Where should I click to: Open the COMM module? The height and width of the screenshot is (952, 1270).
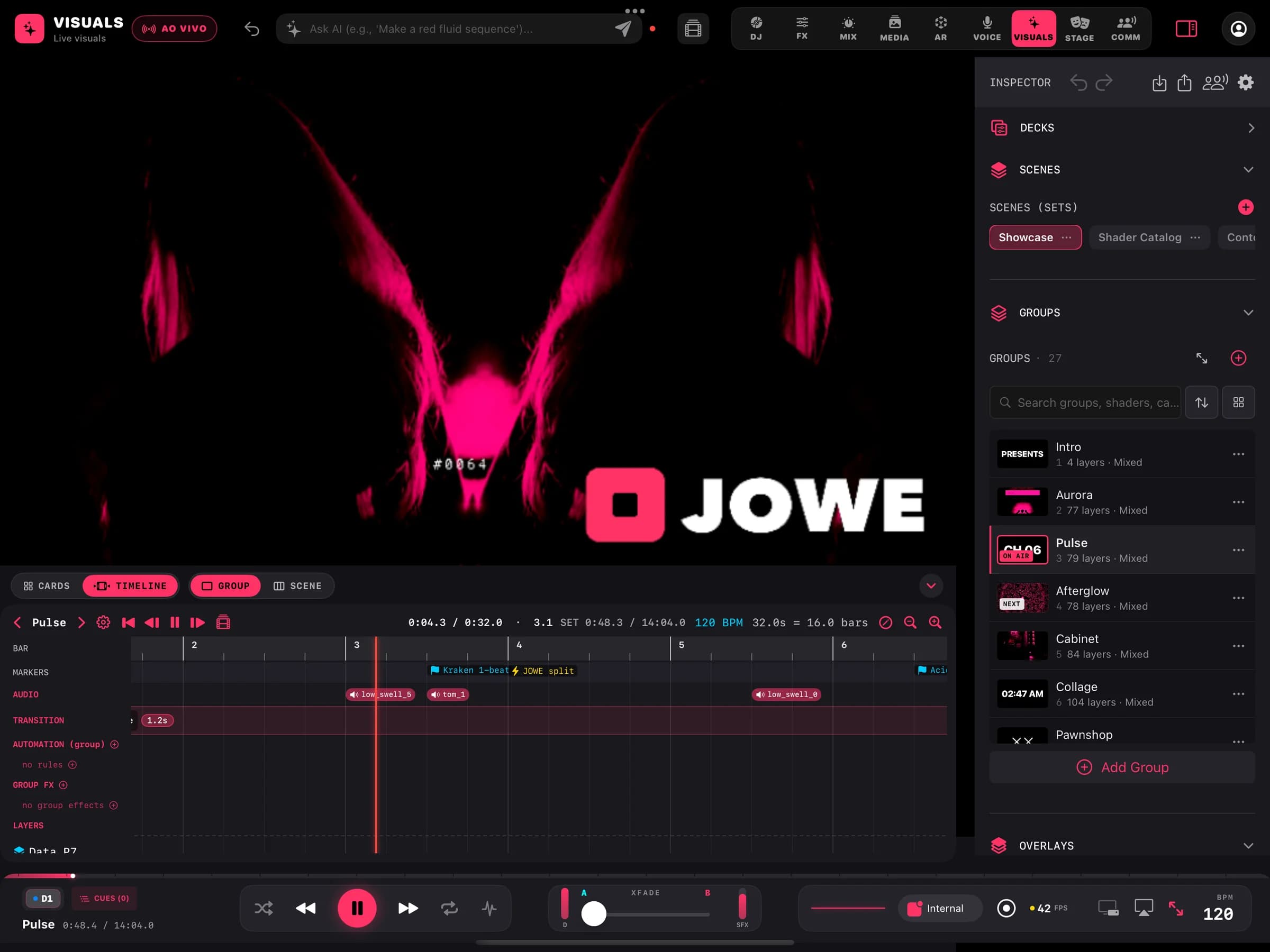(x=1126, y=28)
